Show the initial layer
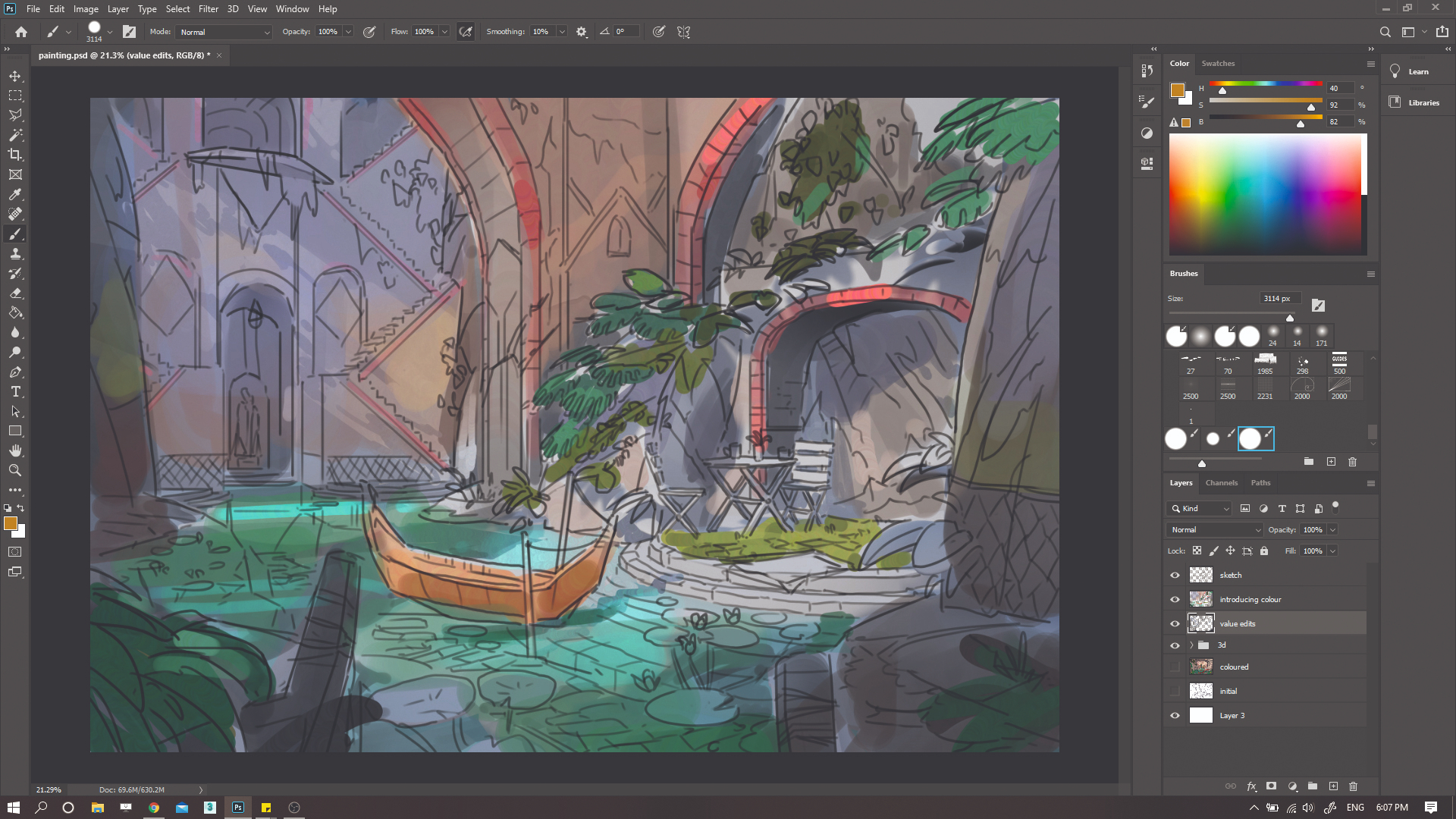1456x819 pixels. pyautogui.click(x=1175, y=691)
